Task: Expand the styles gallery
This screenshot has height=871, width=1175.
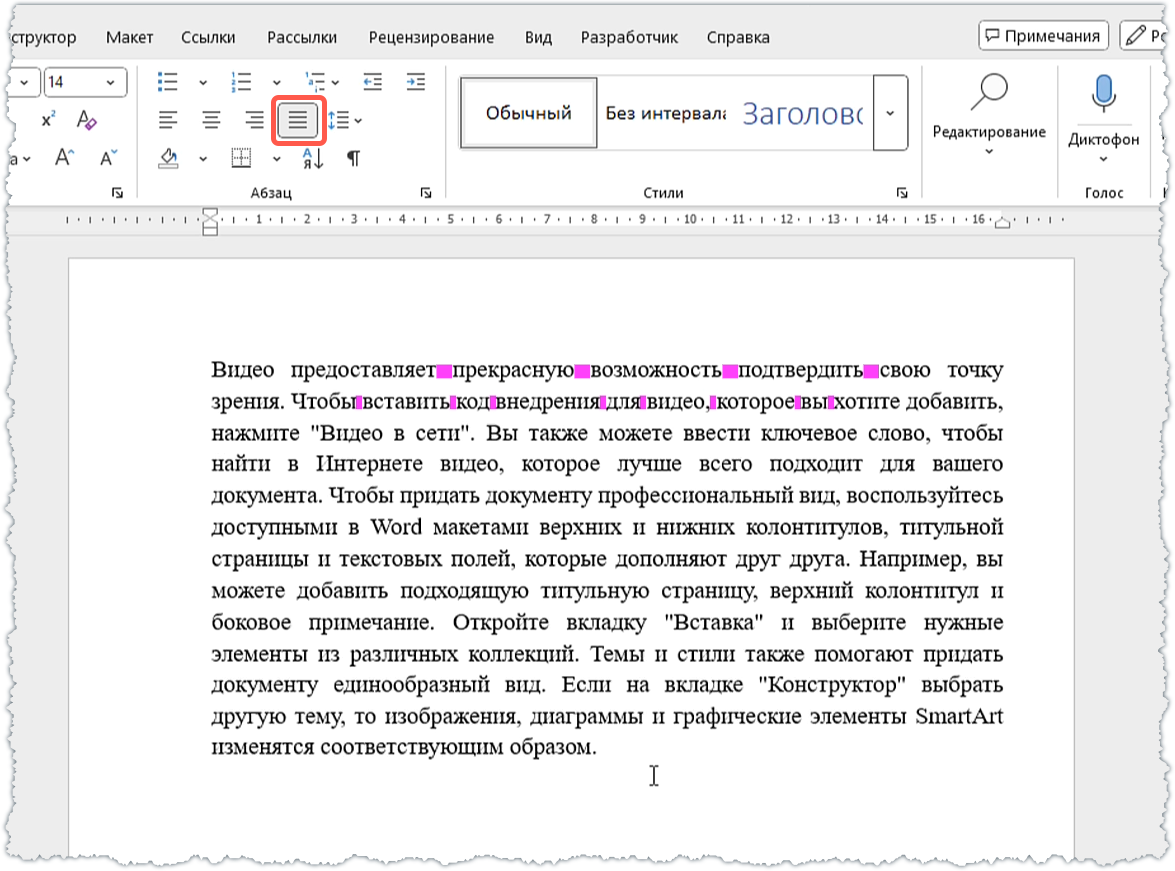Action: click(890, 113)
